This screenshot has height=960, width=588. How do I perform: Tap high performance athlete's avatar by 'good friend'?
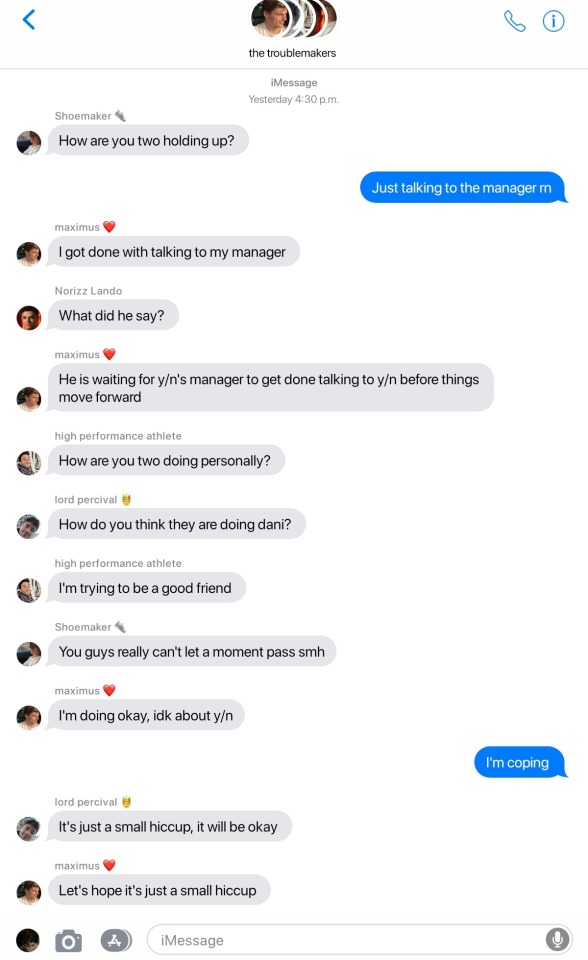[x=28, y=590]
